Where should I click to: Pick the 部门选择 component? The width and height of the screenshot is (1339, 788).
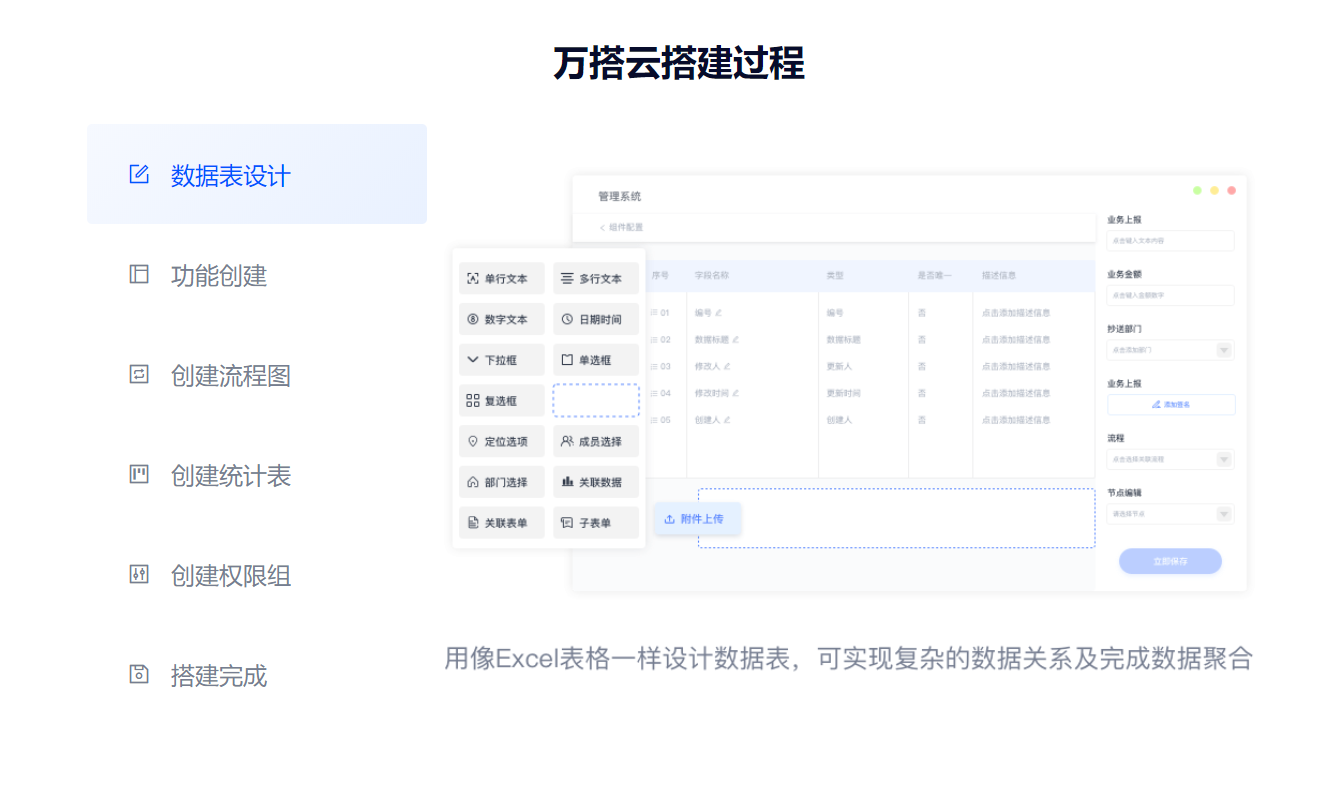click(x=502, y=482)
